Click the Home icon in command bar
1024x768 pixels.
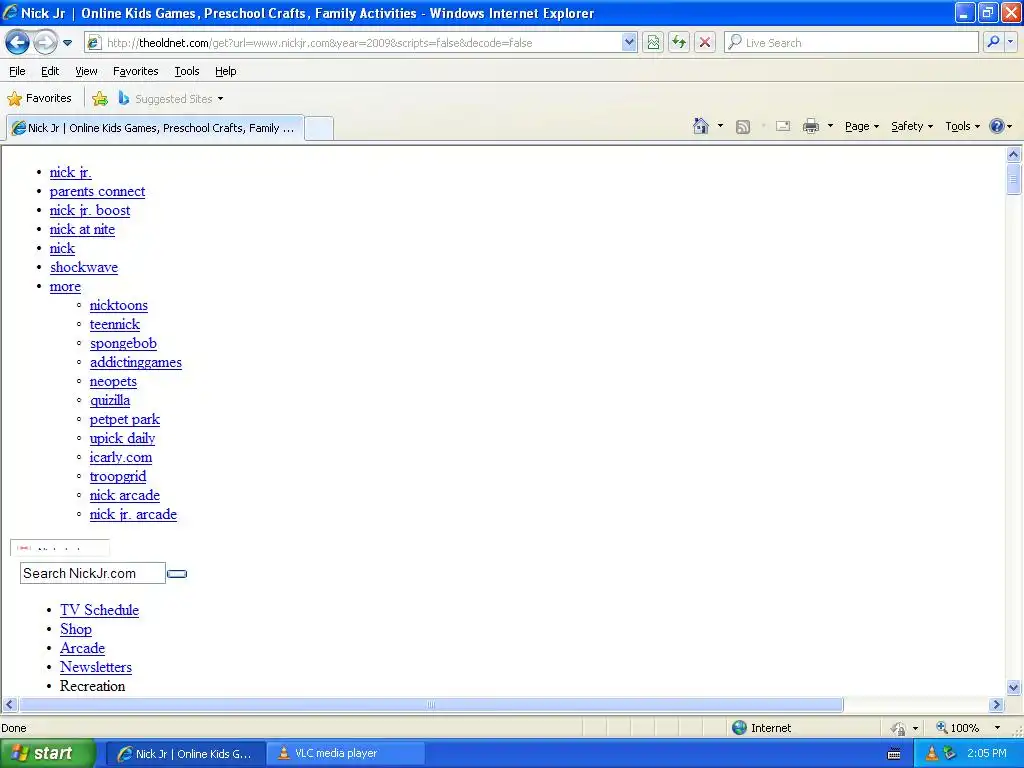point(701,126)
